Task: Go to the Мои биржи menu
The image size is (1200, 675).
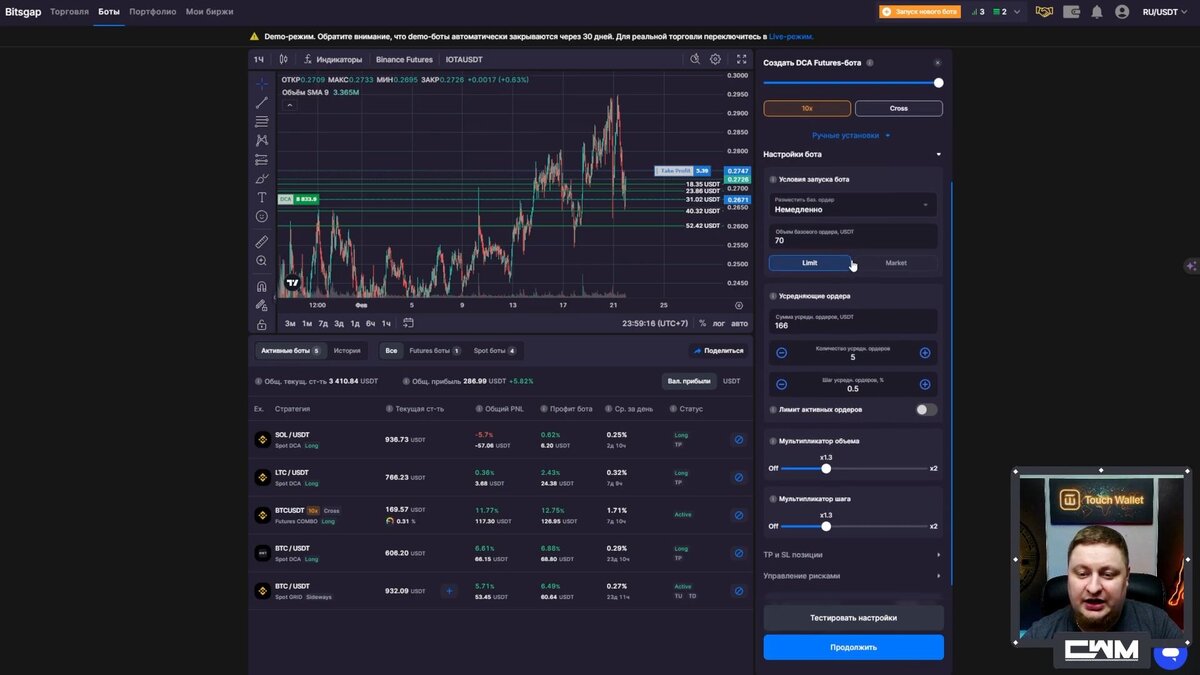Action: click(x=210, y=12)
